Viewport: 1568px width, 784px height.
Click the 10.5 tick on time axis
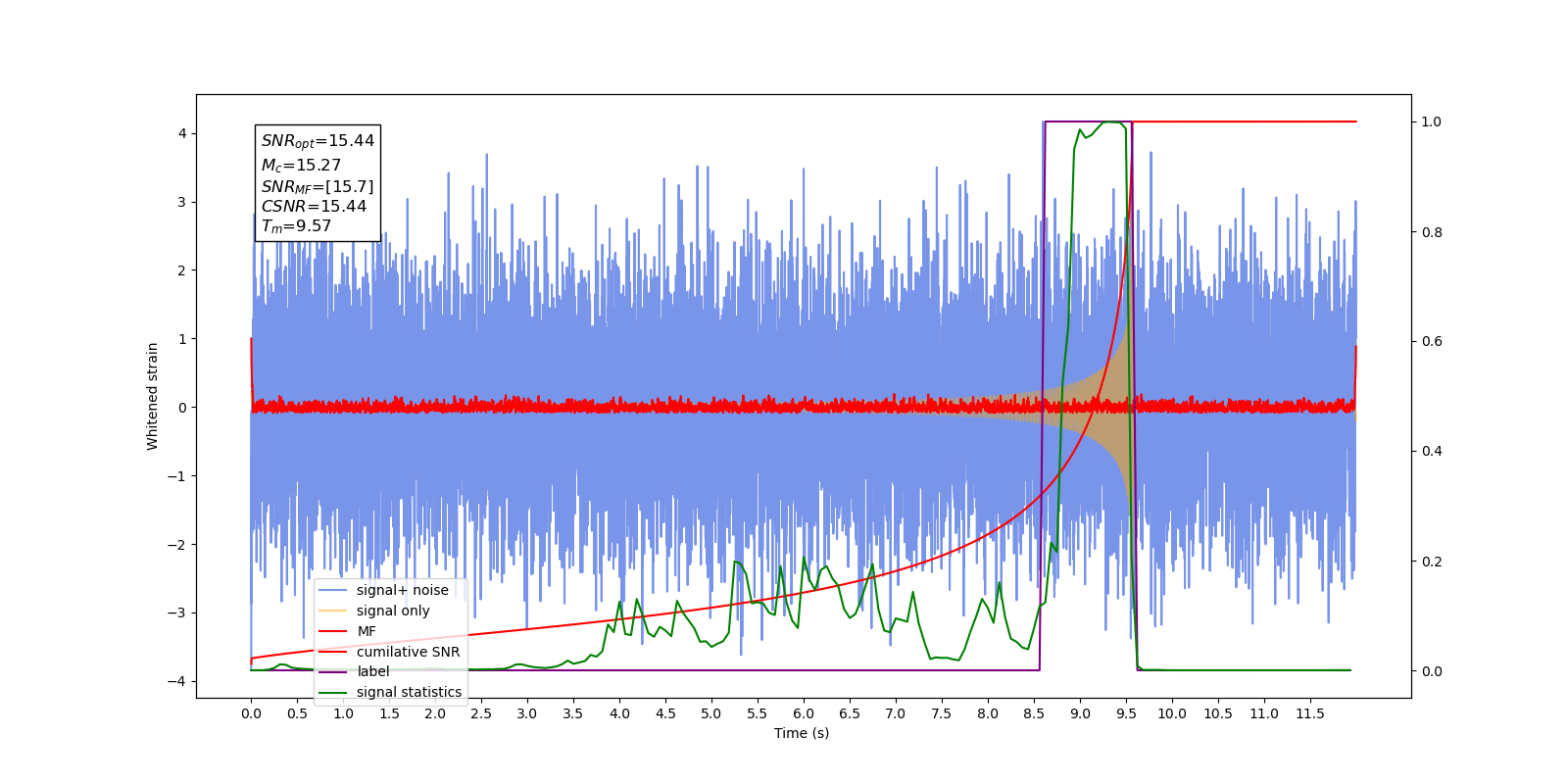click(1218, 713)
